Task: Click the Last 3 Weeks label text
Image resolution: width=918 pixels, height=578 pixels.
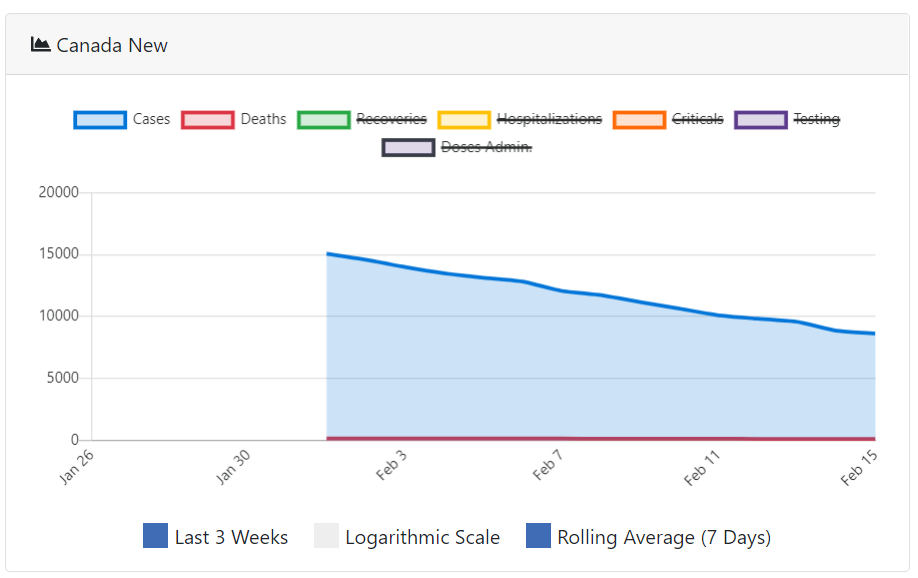Action: coord(231,537)
